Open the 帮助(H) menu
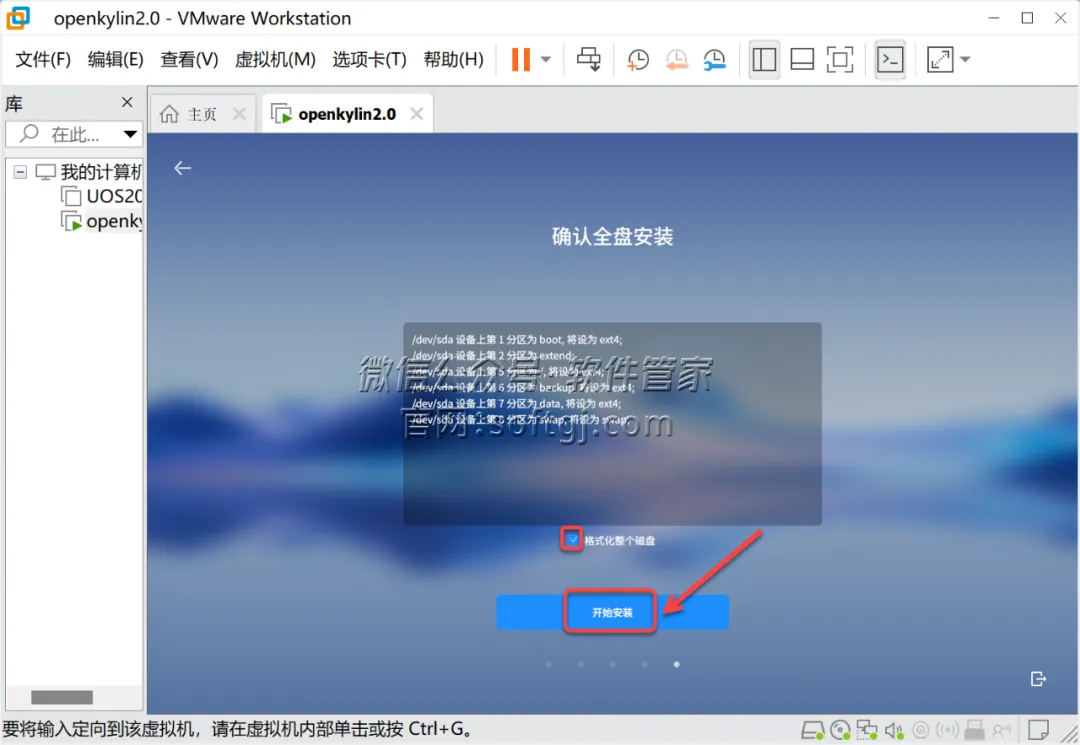 tap(453, 60)
